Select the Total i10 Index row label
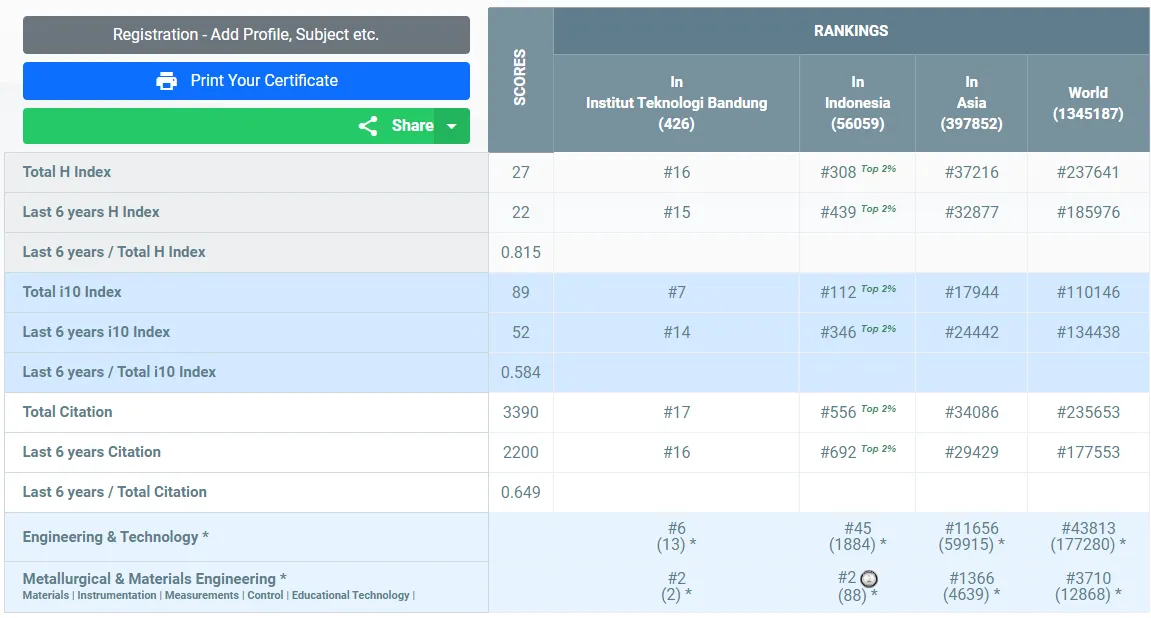 [x=72, y=292]
